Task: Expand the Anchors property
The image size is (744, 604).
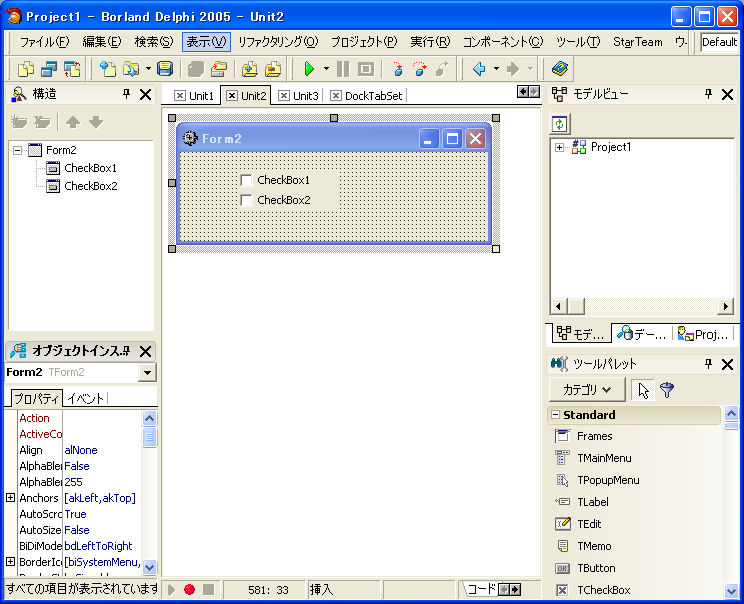Action: [10, 498]
